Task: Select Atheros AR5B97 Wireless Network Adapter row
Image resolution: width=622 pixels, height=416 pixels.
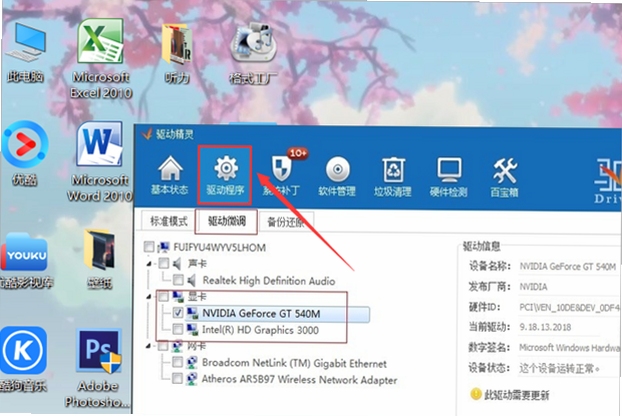Action: point(299,380)
